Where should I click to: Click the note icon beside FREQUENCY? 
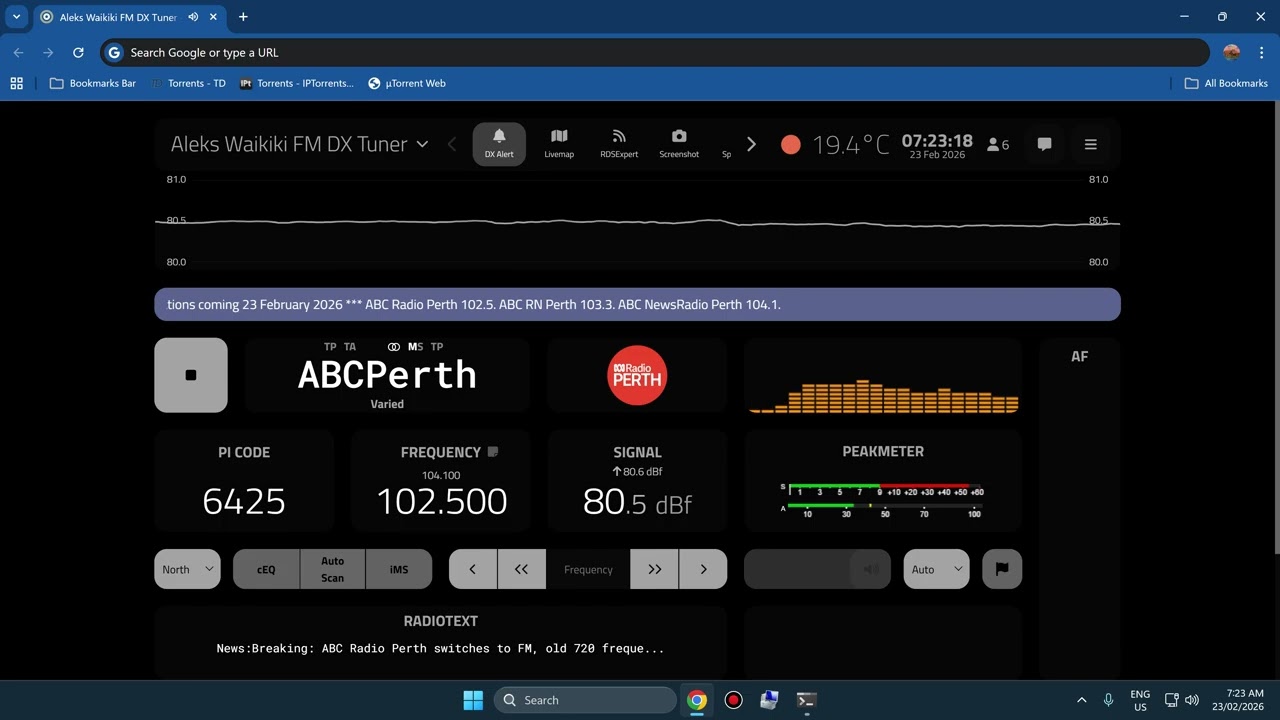tap(493, 452)
